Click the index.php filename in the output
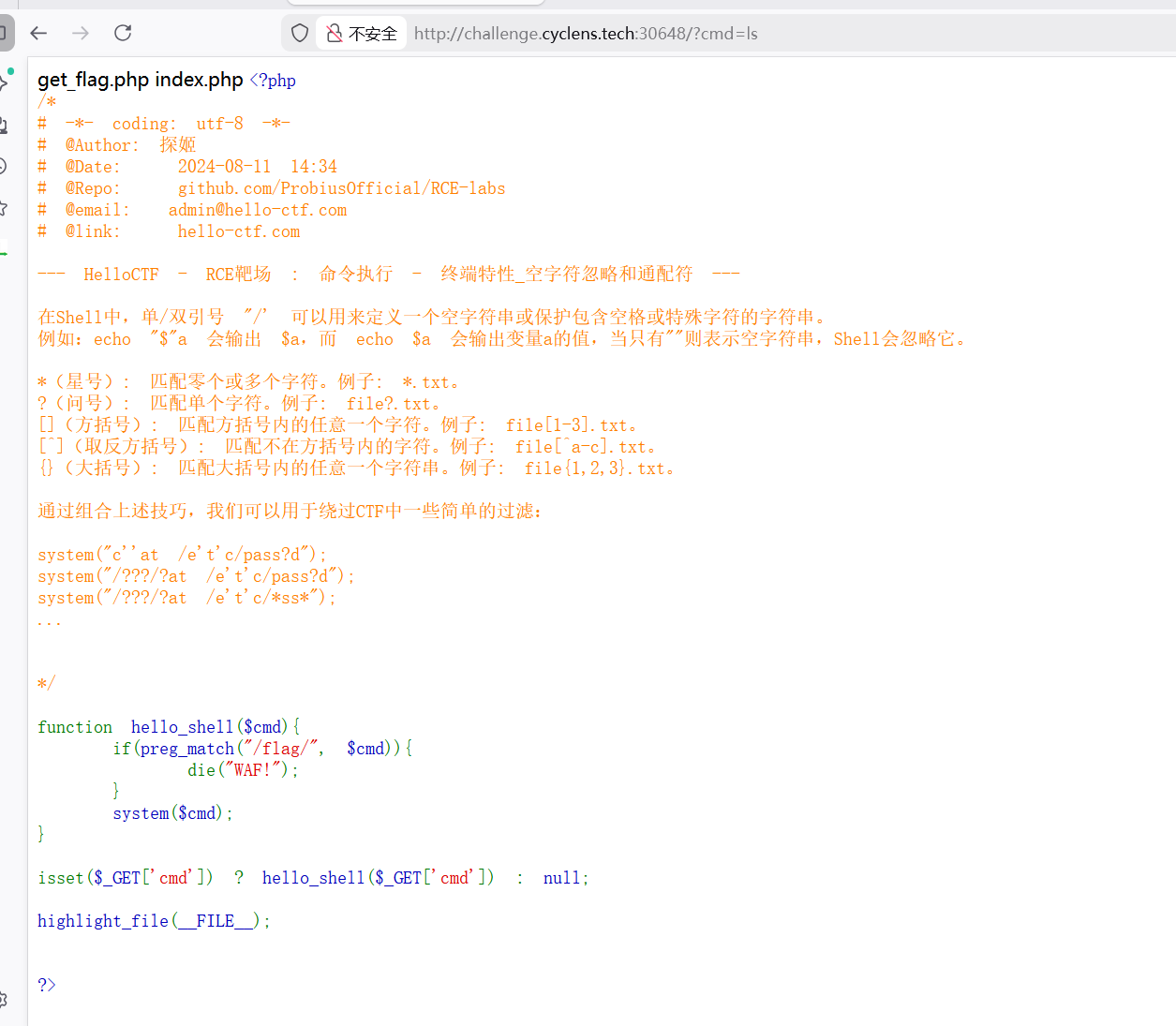 (x=199, y=80)
